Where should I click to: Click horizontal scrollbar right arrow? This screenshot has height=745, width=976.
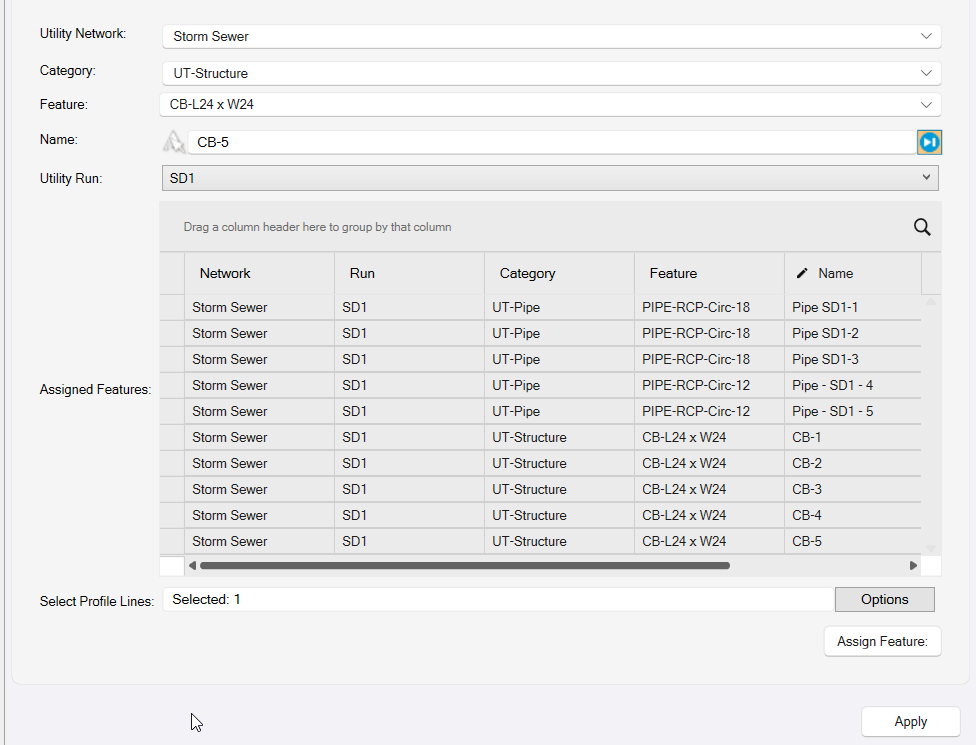point(913,565)
